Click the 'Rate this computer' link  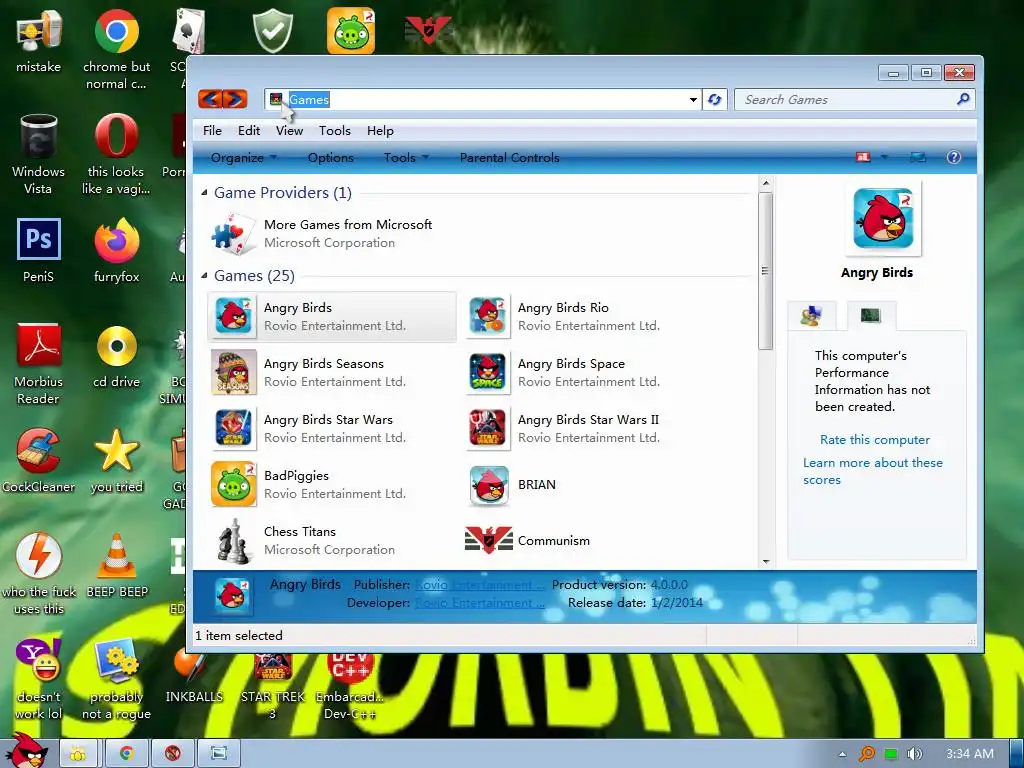(x=874, y=440)
